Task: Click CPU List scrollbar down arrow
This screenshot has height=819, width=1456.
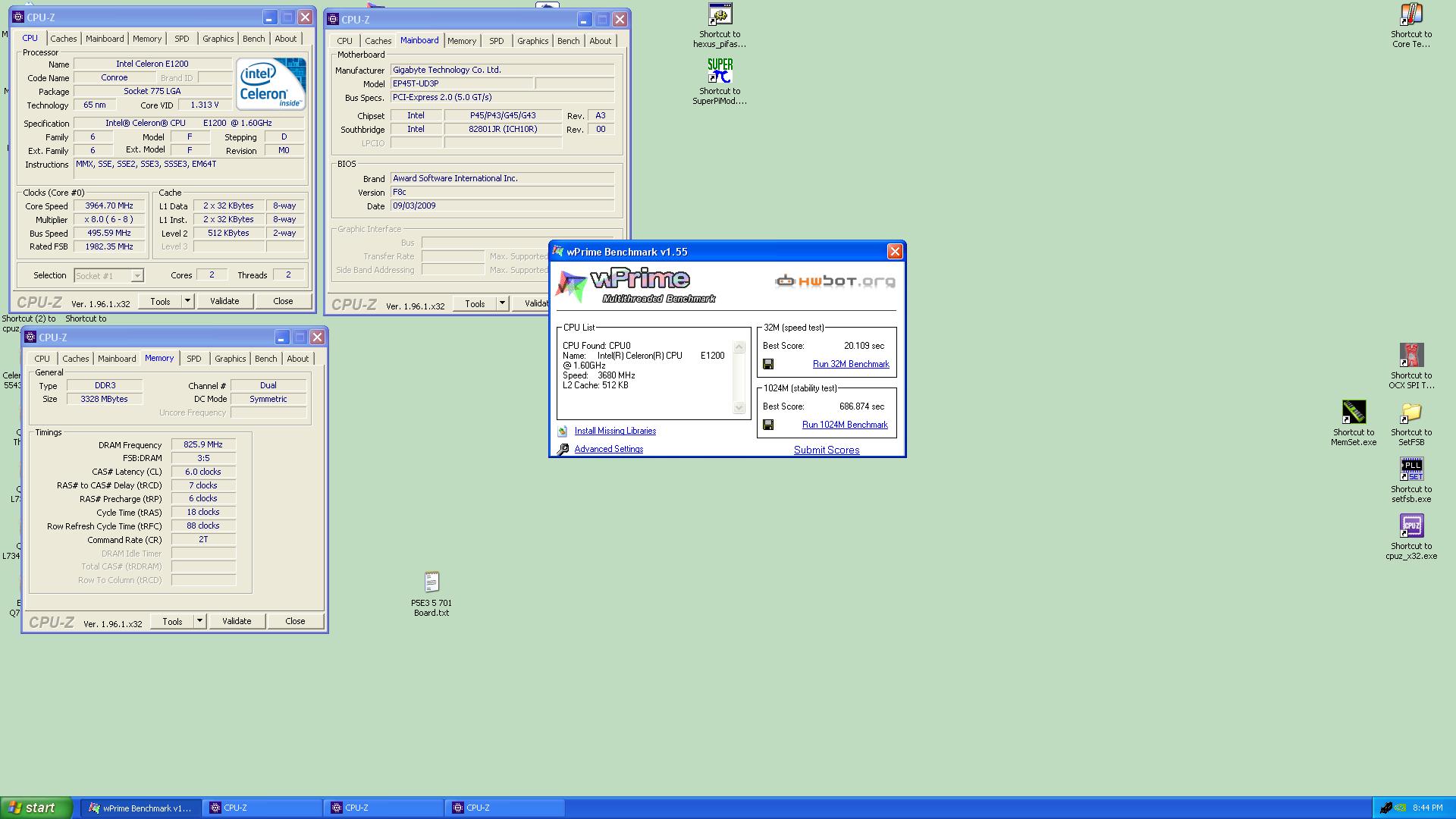Action: [x=739, y=408]
